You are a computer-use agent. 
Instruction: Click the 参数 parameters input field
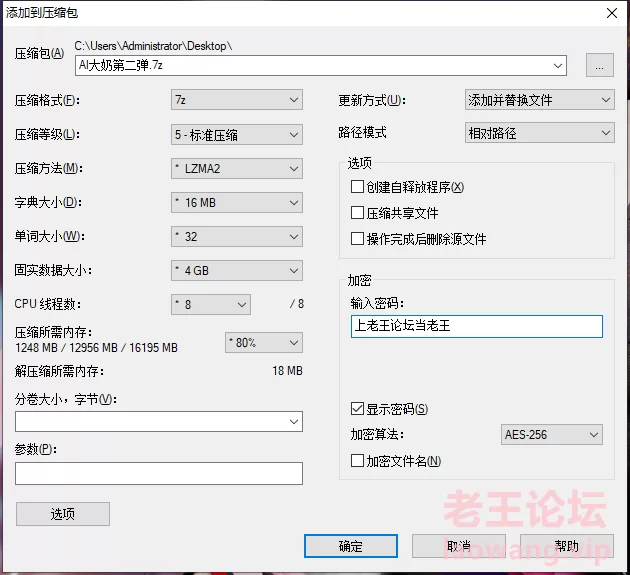159,473
